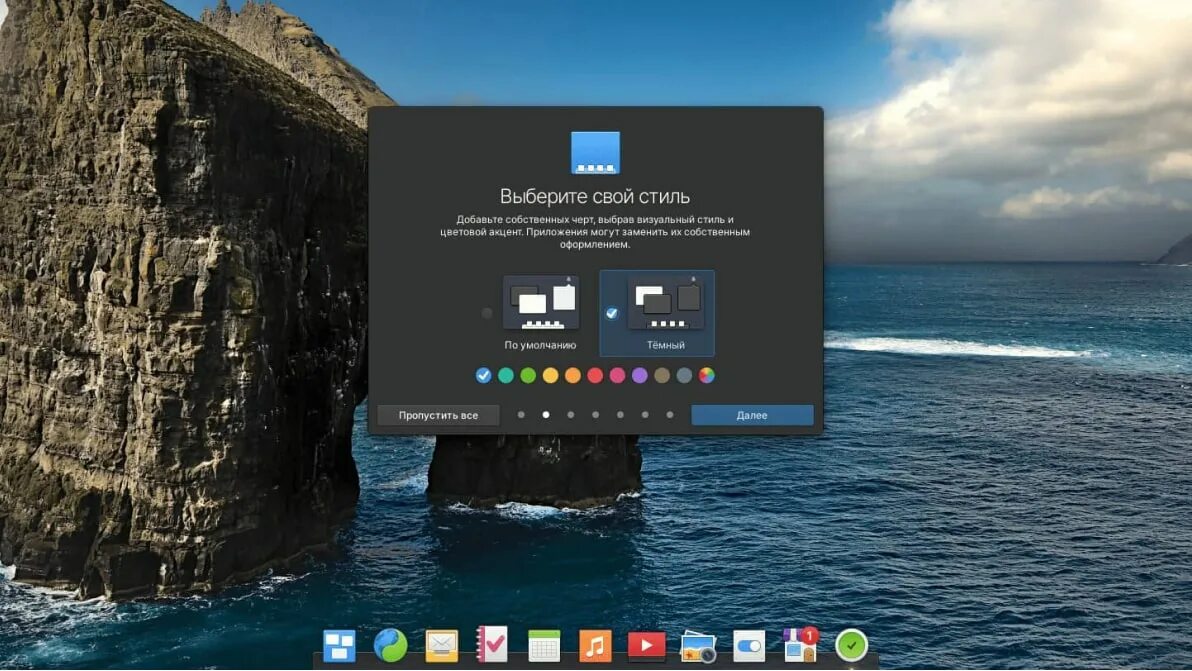Choose the yellow accent color
Viewport: 1192px width, 671px height.
pyautogui.click(x=550, y=375)
